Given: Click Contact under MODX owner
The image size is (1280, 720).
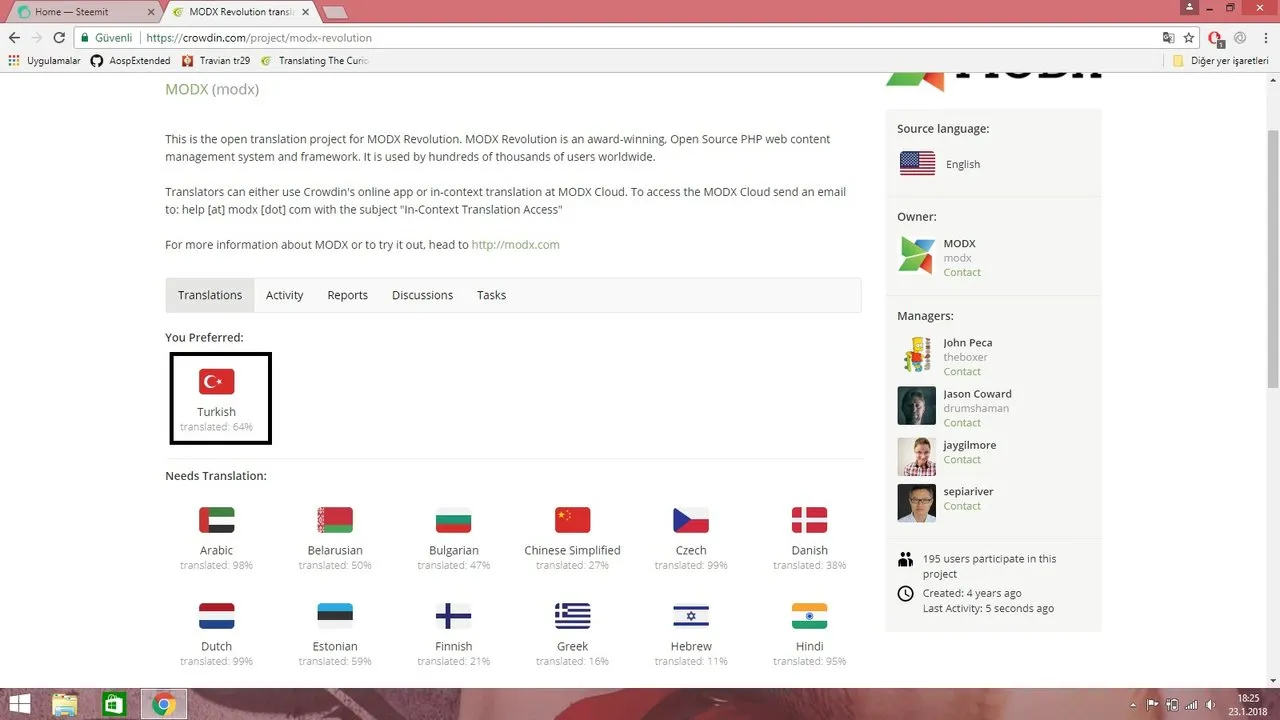Looking at the screenshot, I should (962, 272).
